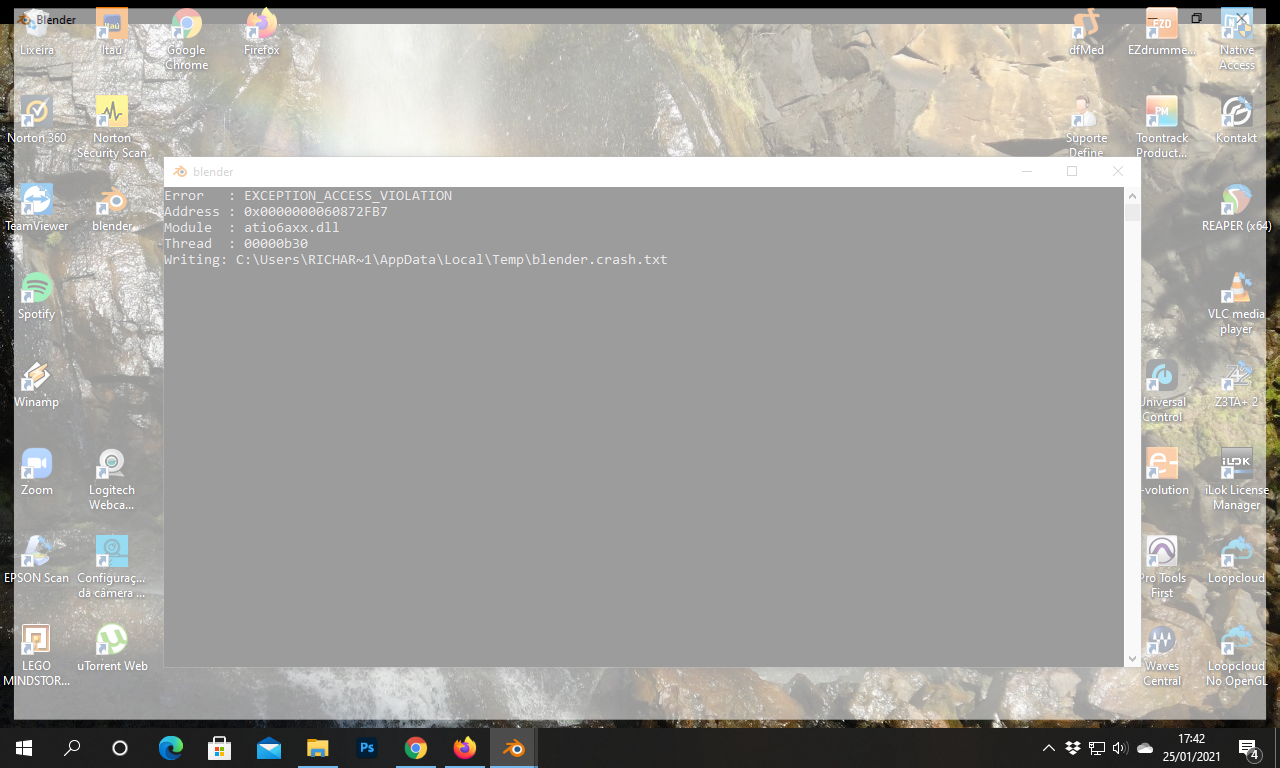Select the Firefox desktop shortcut
The image size is (1280, 768).
click(262, 32)
